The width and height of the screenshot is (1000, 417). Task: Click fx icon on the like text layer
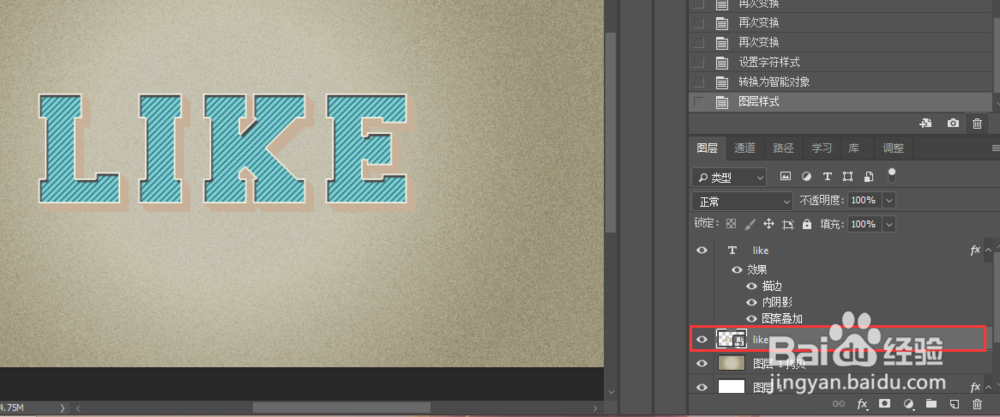974,251
